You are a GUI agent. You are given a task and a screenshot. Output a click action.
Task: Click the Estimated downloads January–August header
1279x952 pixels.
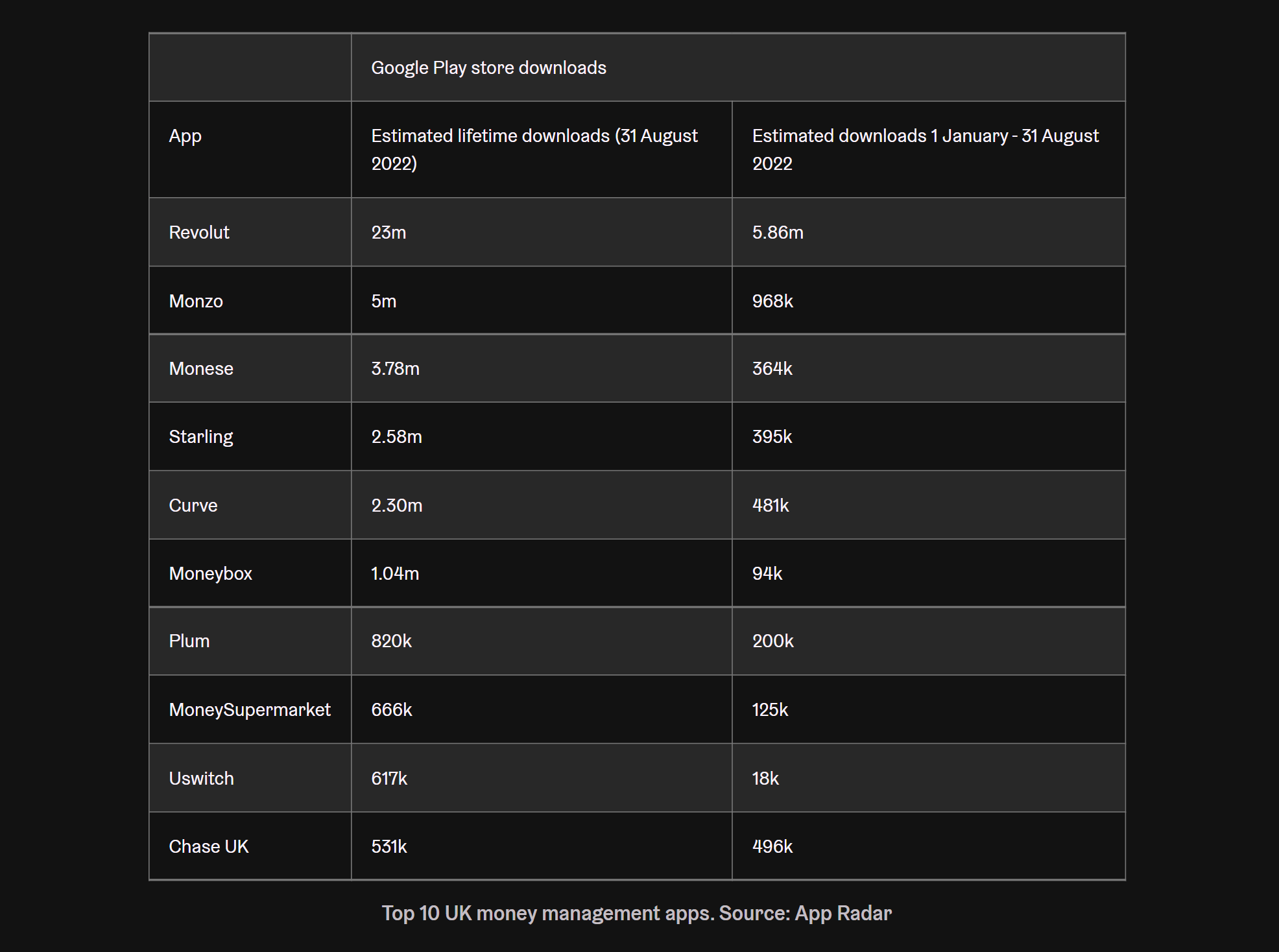coord(925,149)
